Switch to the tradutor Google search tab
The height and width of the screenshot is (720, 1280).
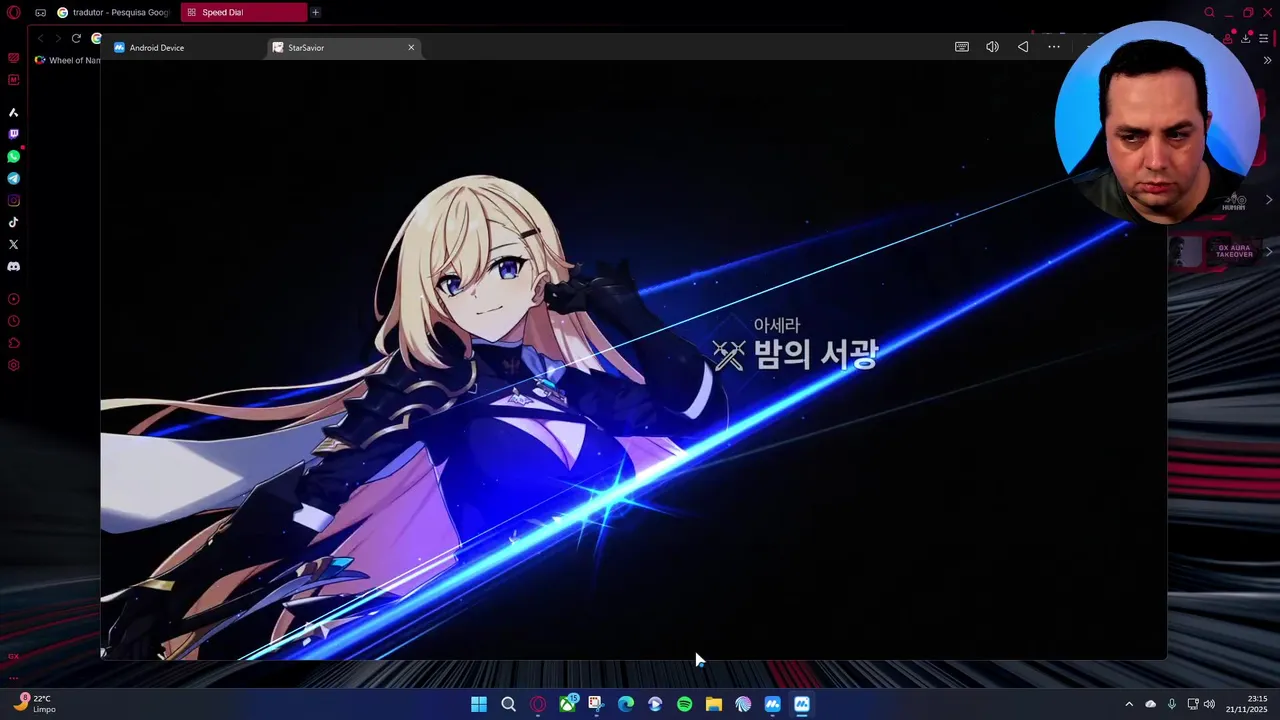[x=113, y=12]
